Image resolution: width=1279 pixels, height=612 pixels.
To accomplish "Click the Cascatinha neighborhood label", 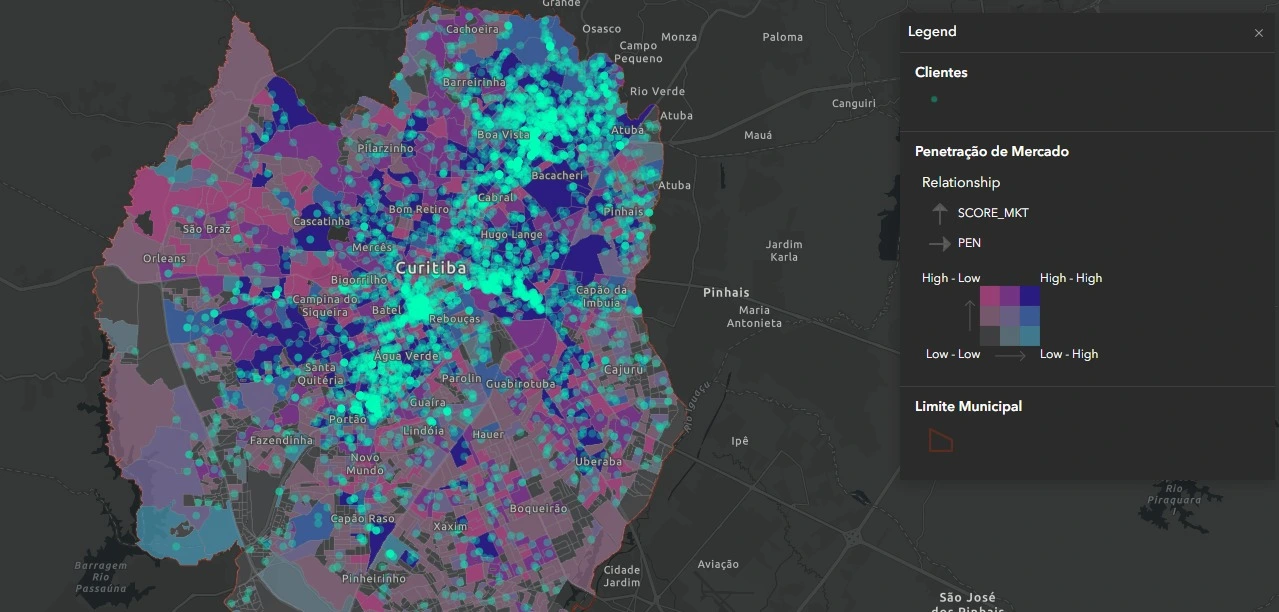I will [322, 222].
